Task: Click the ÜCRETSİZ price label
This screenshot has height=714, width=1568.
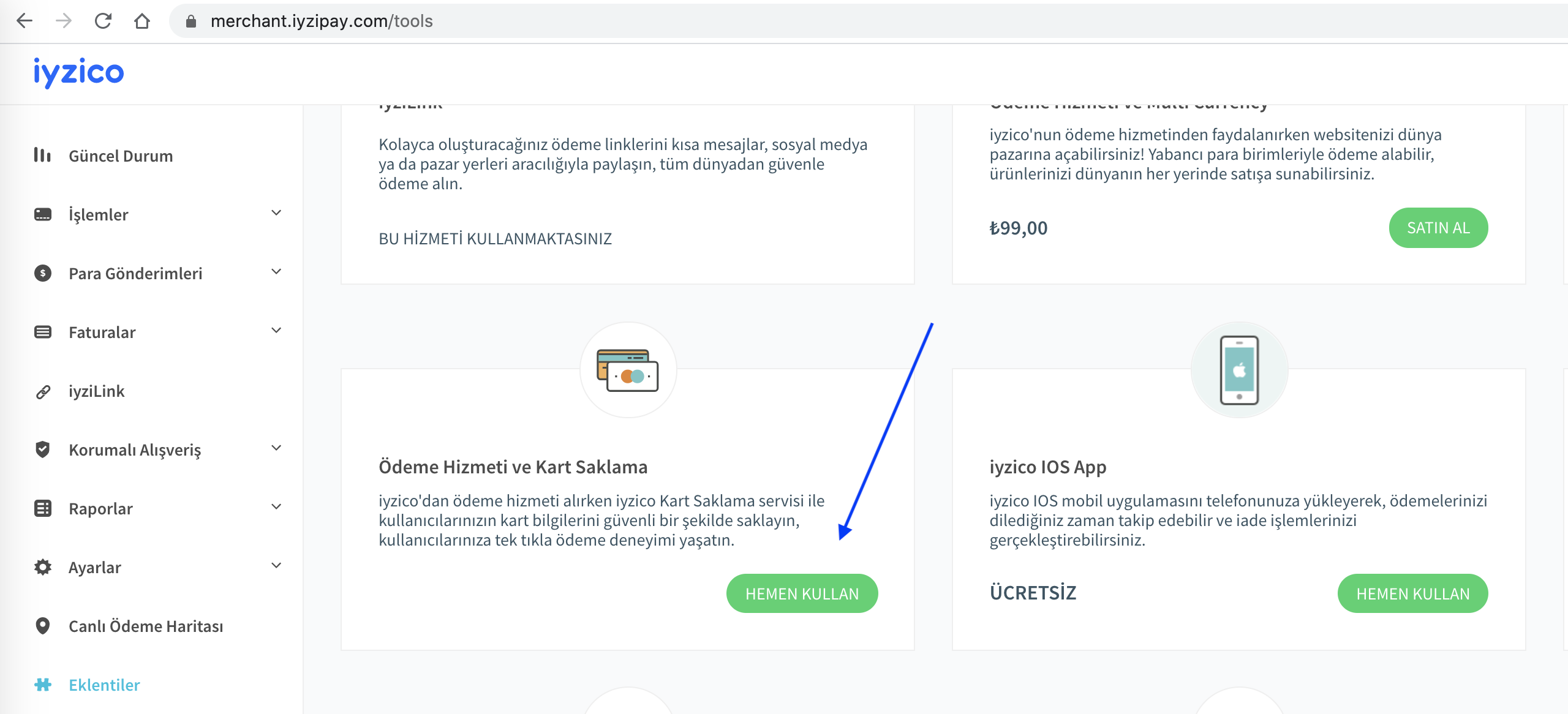Action: [1033, 593]
